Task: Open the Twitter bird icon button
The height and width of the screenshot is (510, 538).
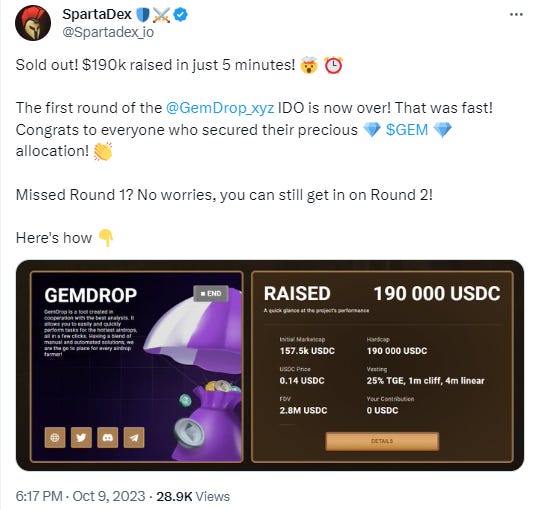Action: [81, 437]
